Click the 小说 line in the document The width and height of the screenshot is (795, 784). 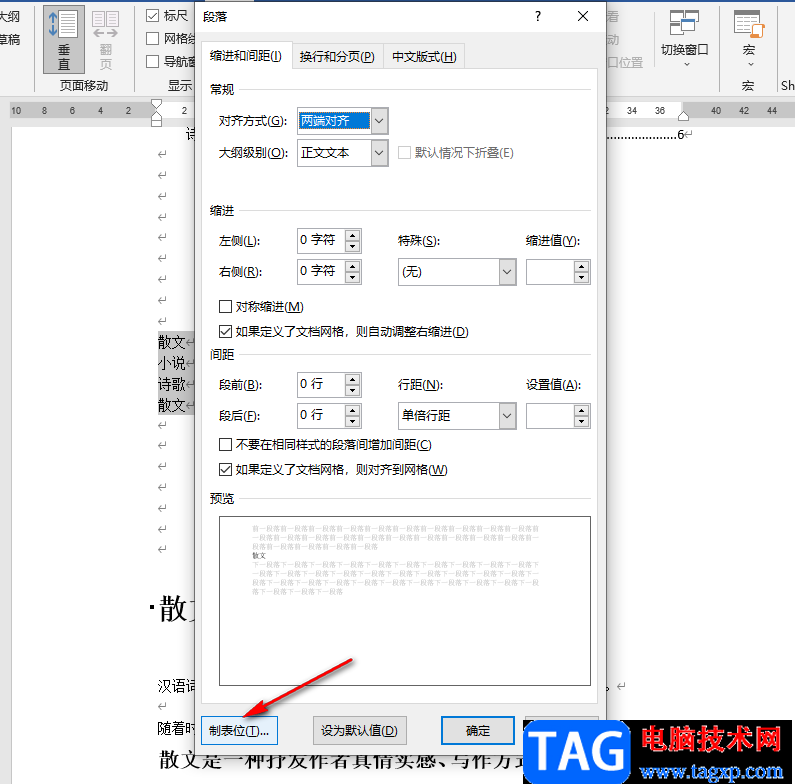172,363
